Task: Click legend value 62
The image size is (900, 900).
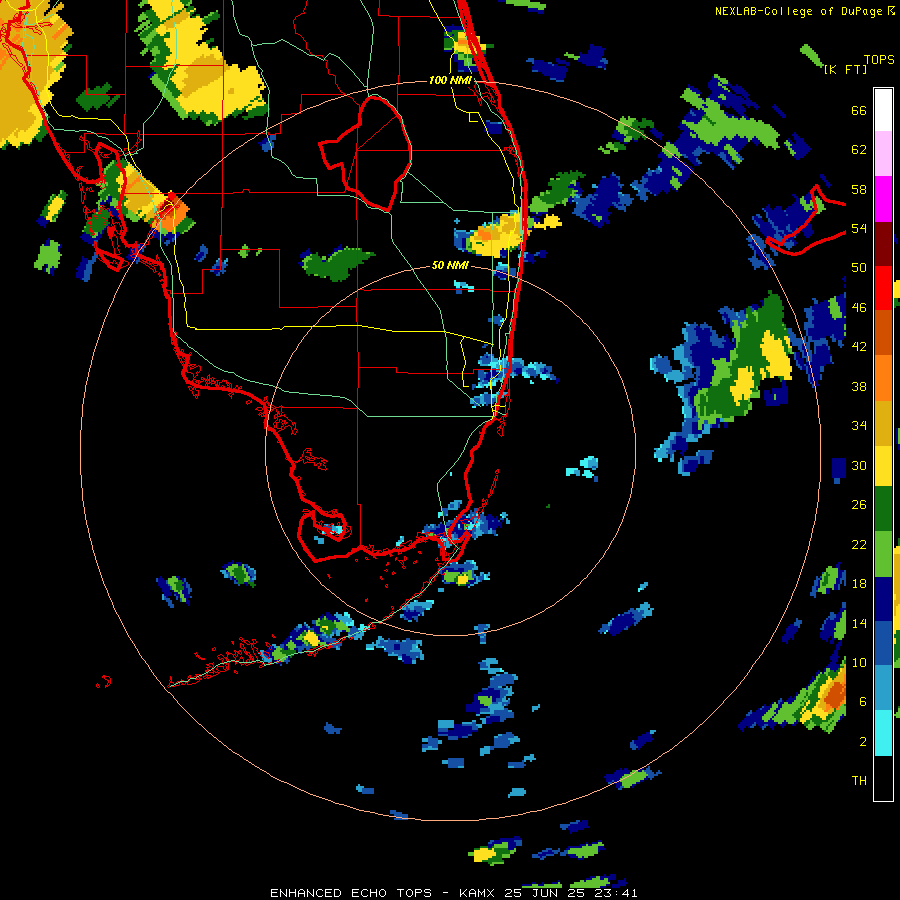Action: pyautogui.click(x=859, y=150)
